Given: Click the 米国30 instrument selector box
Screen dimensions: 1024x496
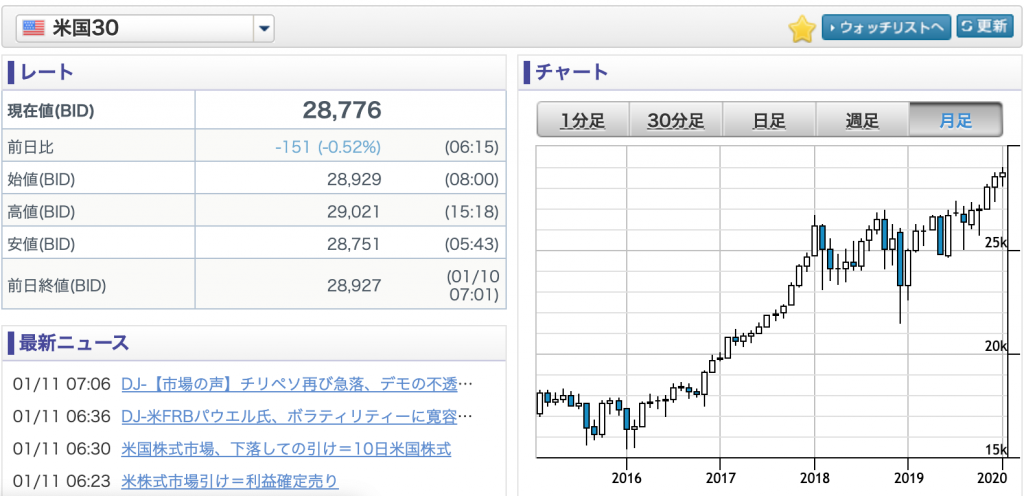Looking at the screenshot, I should coord(145,28).
